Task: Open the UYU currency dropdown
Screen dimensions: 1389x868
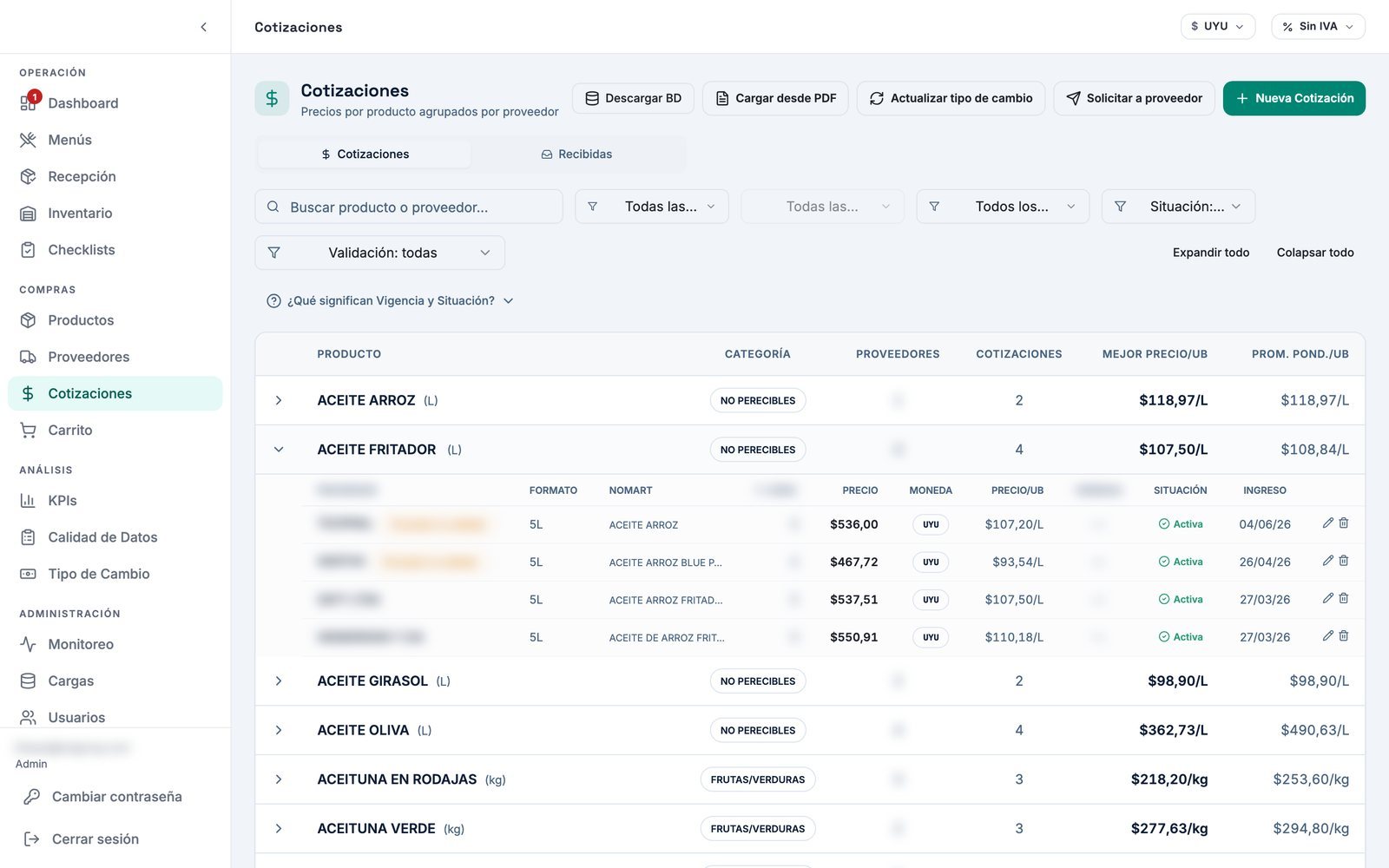Action: point(1218,27)
